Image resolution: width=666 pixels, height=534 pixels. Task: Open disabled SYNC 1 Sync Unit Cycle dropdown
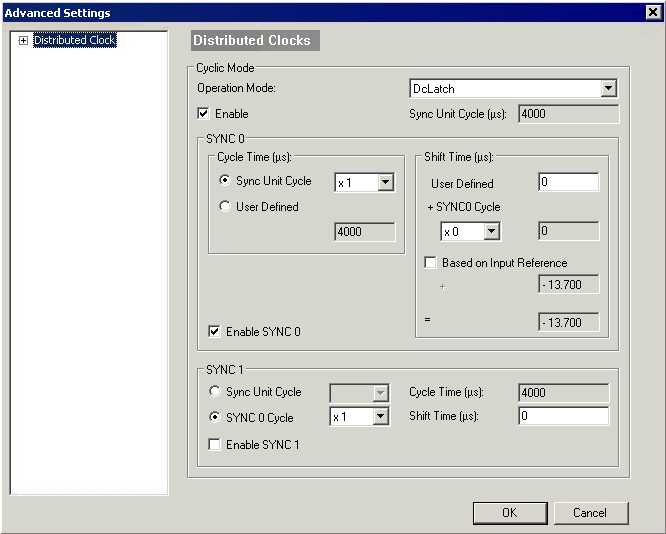pyautogui.click(x=381, y=393)
